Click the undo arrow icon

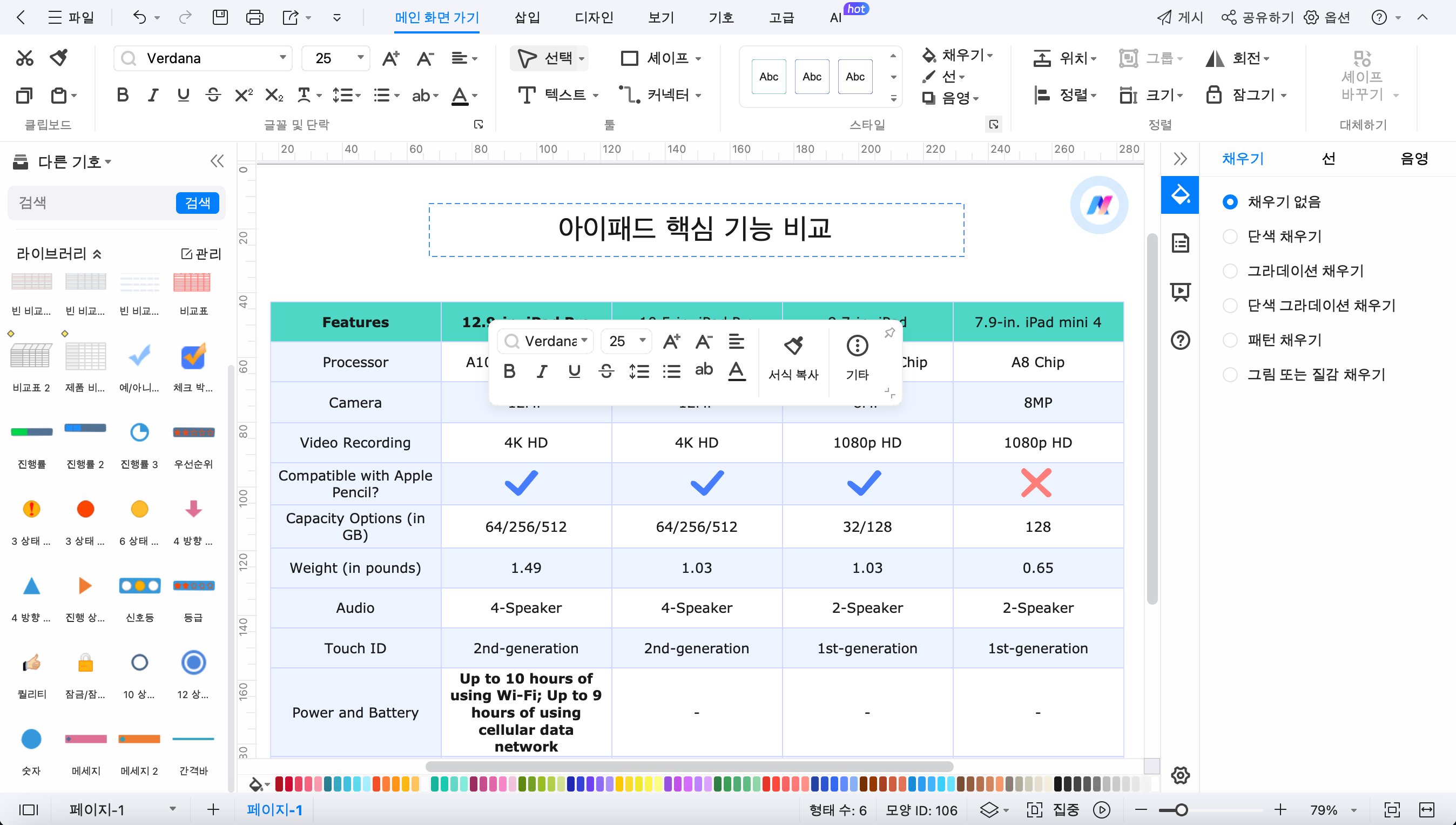139,18
